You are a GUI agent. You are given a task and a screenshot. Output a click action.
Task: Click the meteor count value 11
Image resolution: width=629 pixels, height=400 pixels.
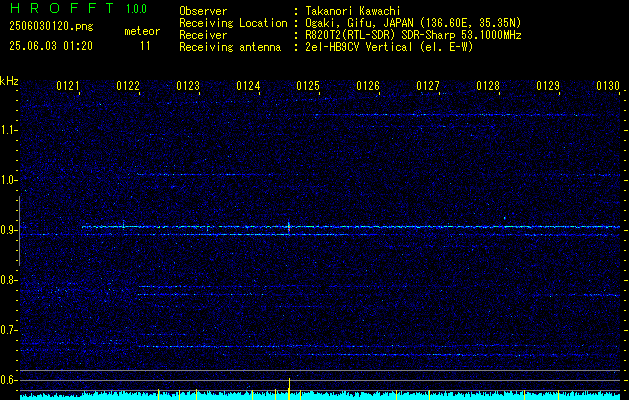point(145,46)
